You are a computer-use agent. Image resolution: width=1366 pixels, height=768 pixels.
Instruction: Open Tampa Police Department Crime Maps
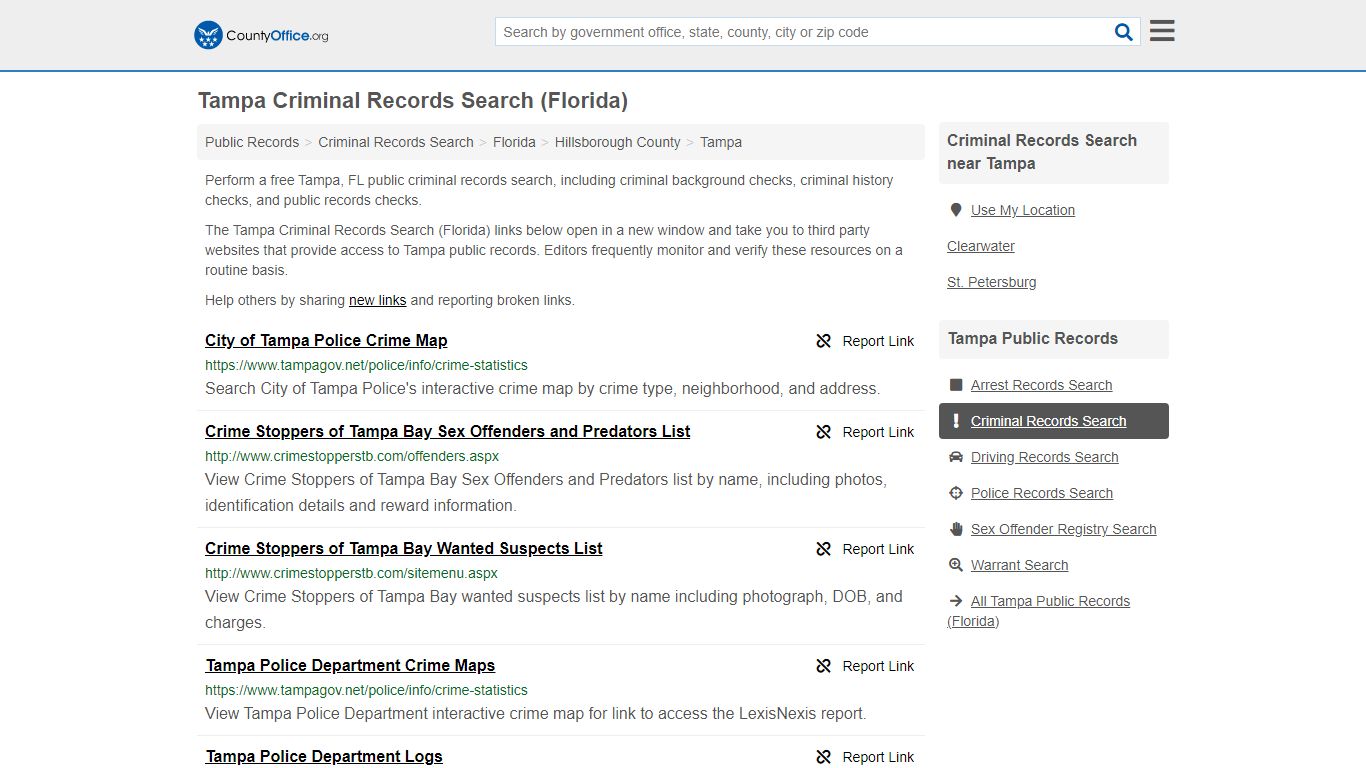point(350,665)
